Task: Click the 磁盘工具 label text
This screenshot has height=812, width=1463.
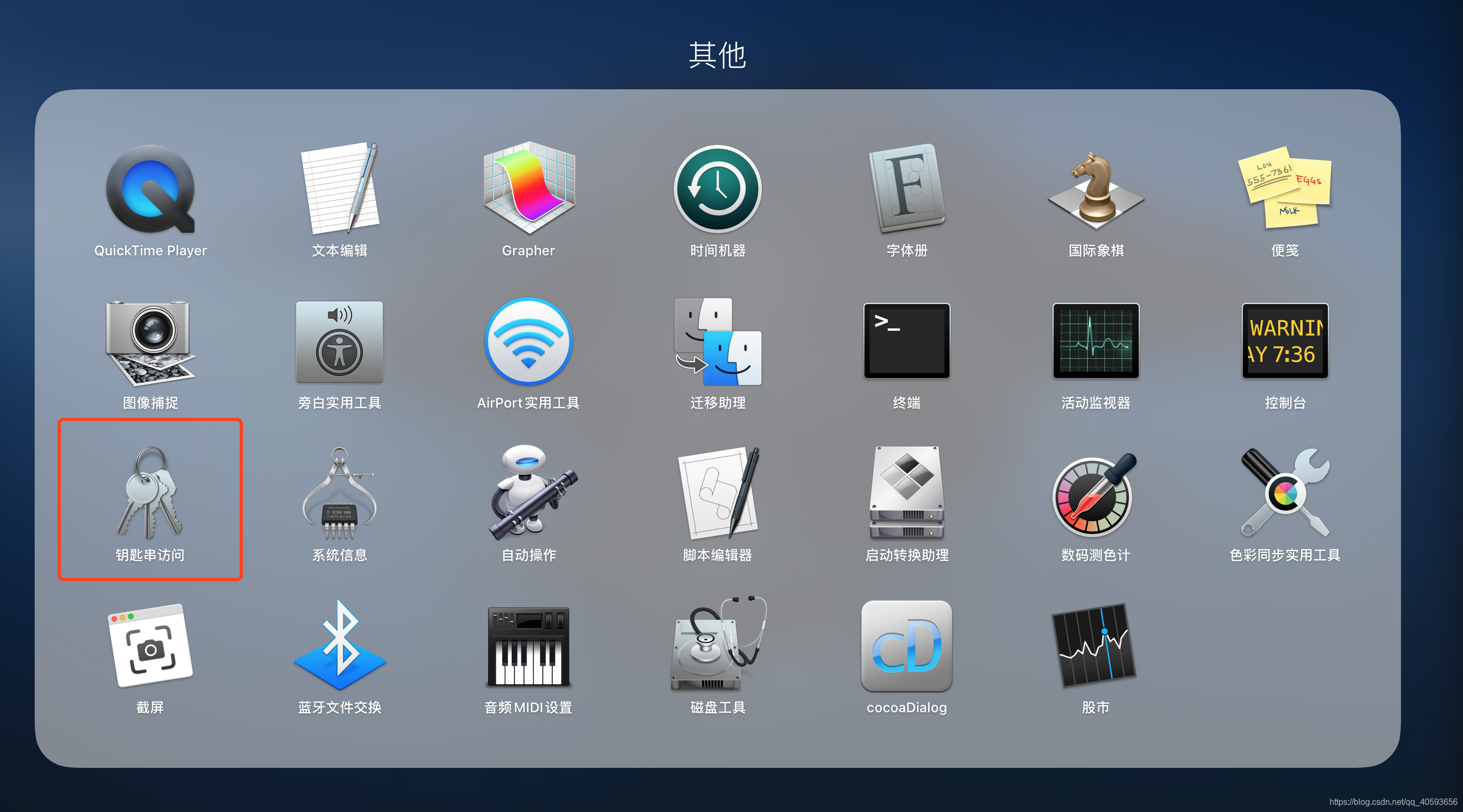Action: 718,707
